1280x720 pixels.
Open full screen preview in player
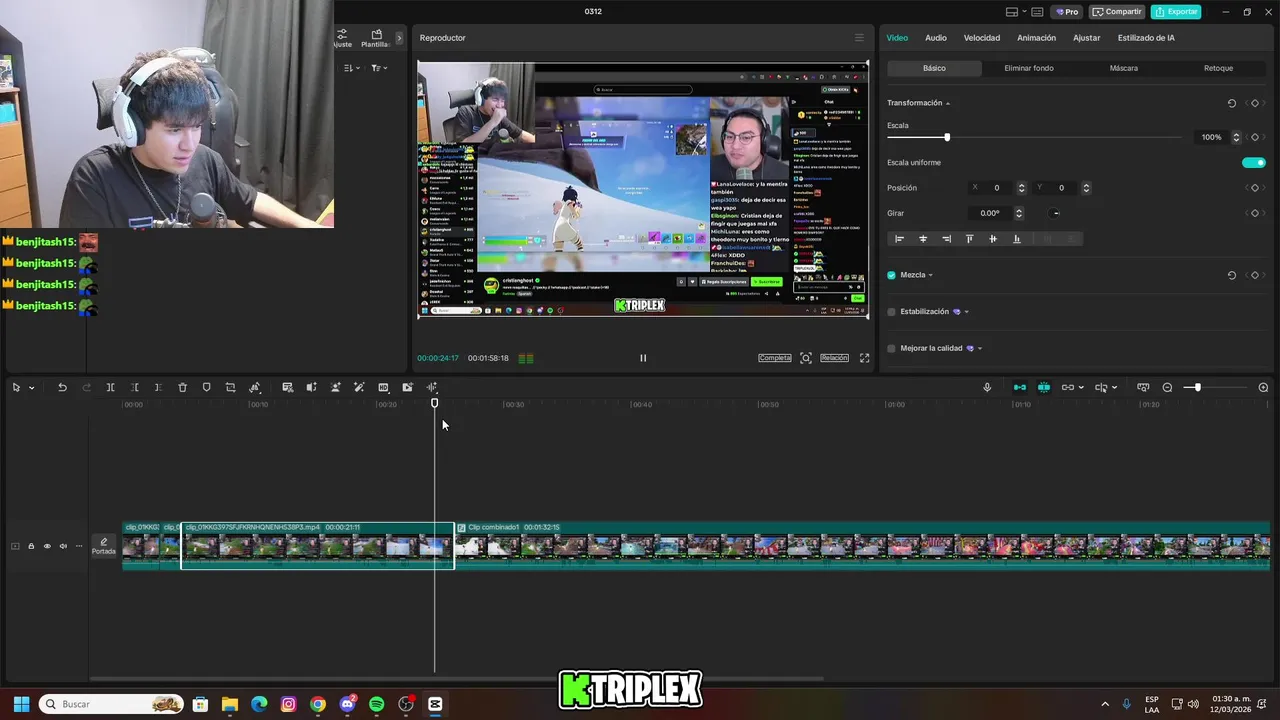click(x=864, y=358)
